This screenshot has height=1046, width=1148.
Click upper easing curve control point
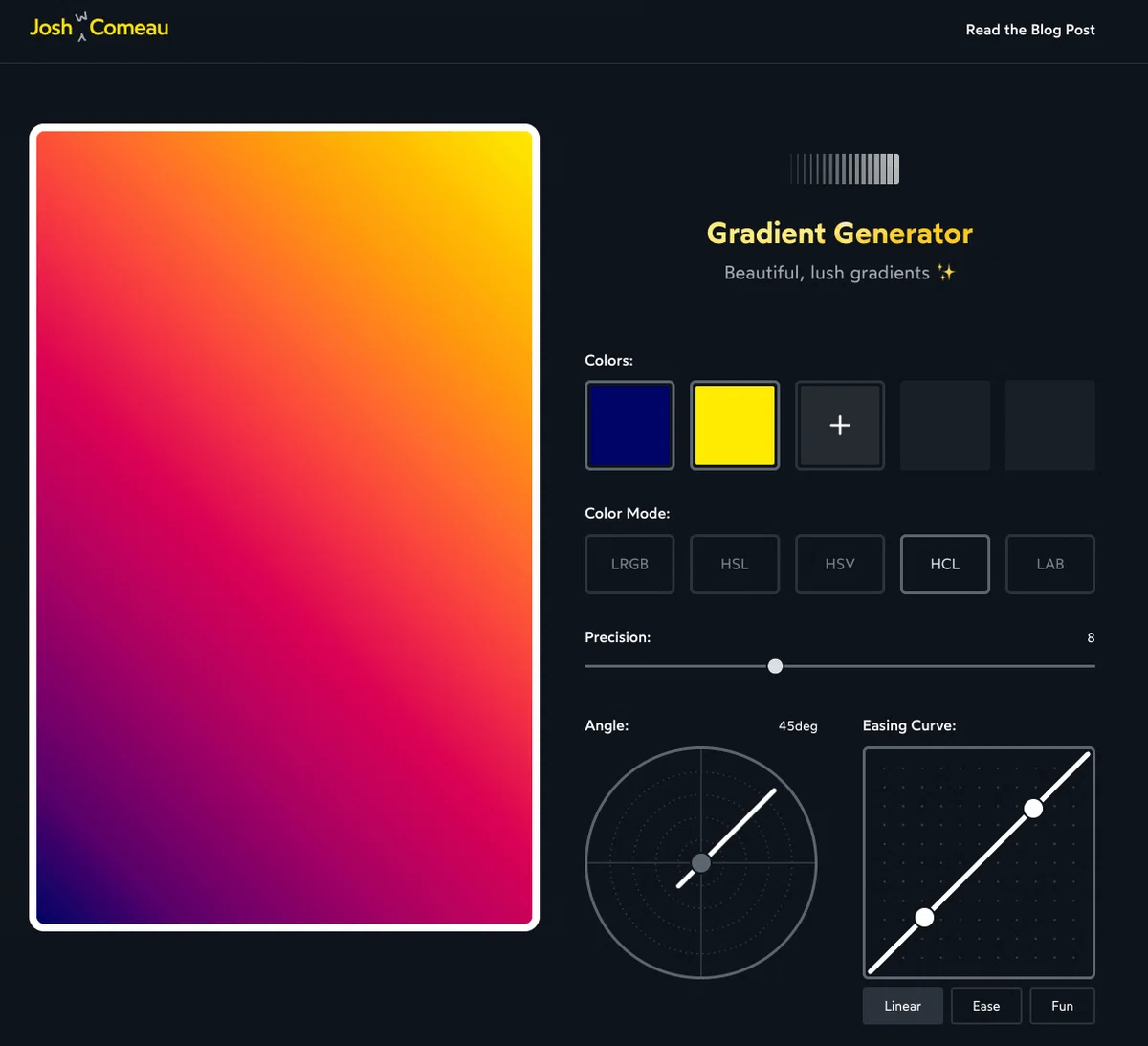click(1033, 809)
